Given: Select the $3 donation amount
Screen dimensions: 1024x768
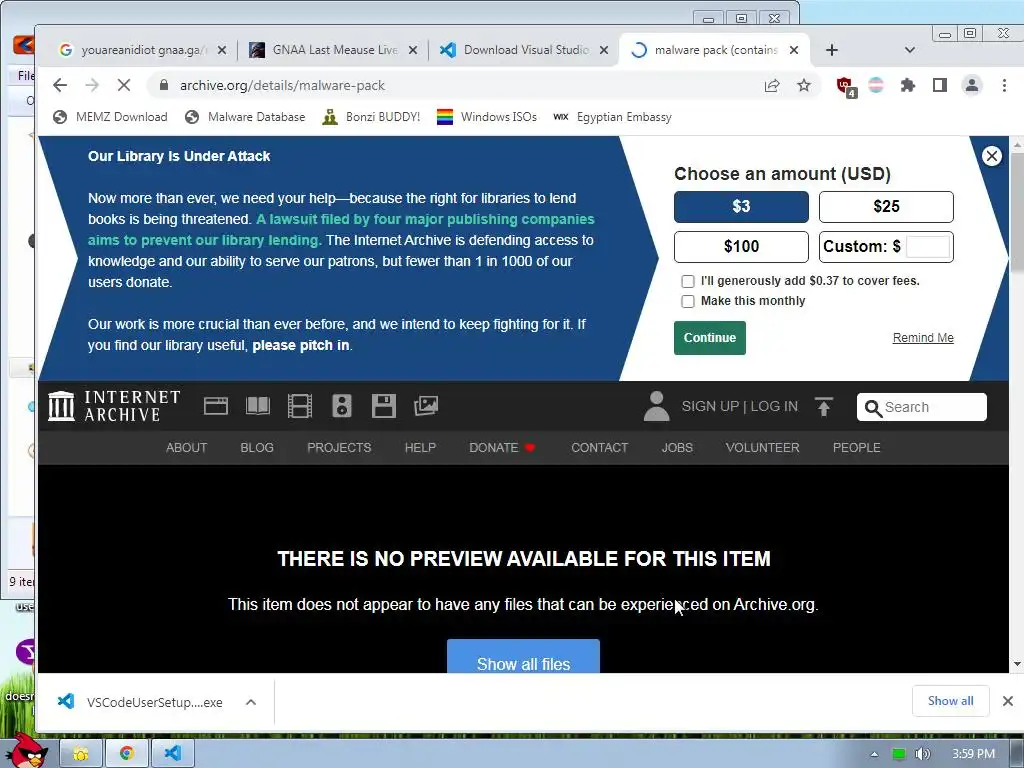Looking at the screenshot, I should point(741,207).
